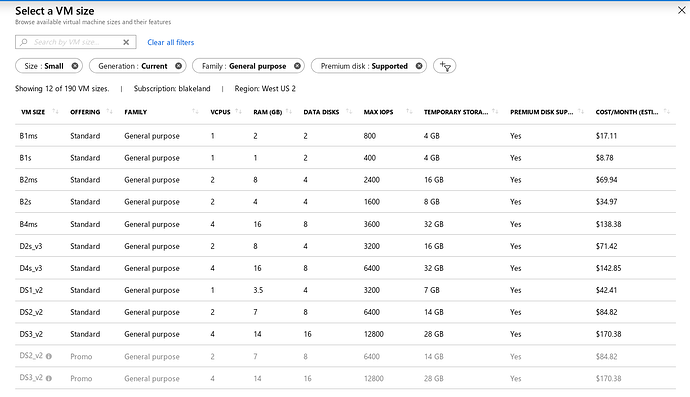The width and height of the screenshot is (690, 397).
Task: Select the Standard DS2_v2 row at $84.82
Action: 345,312
